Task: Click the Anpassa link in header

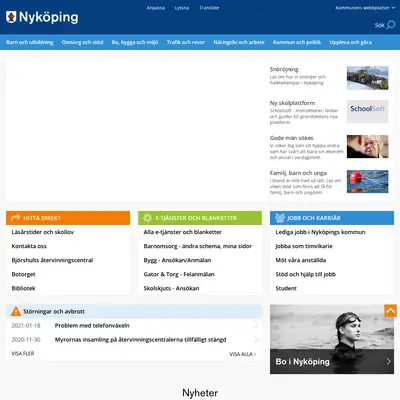Action: tap(156, 8)
